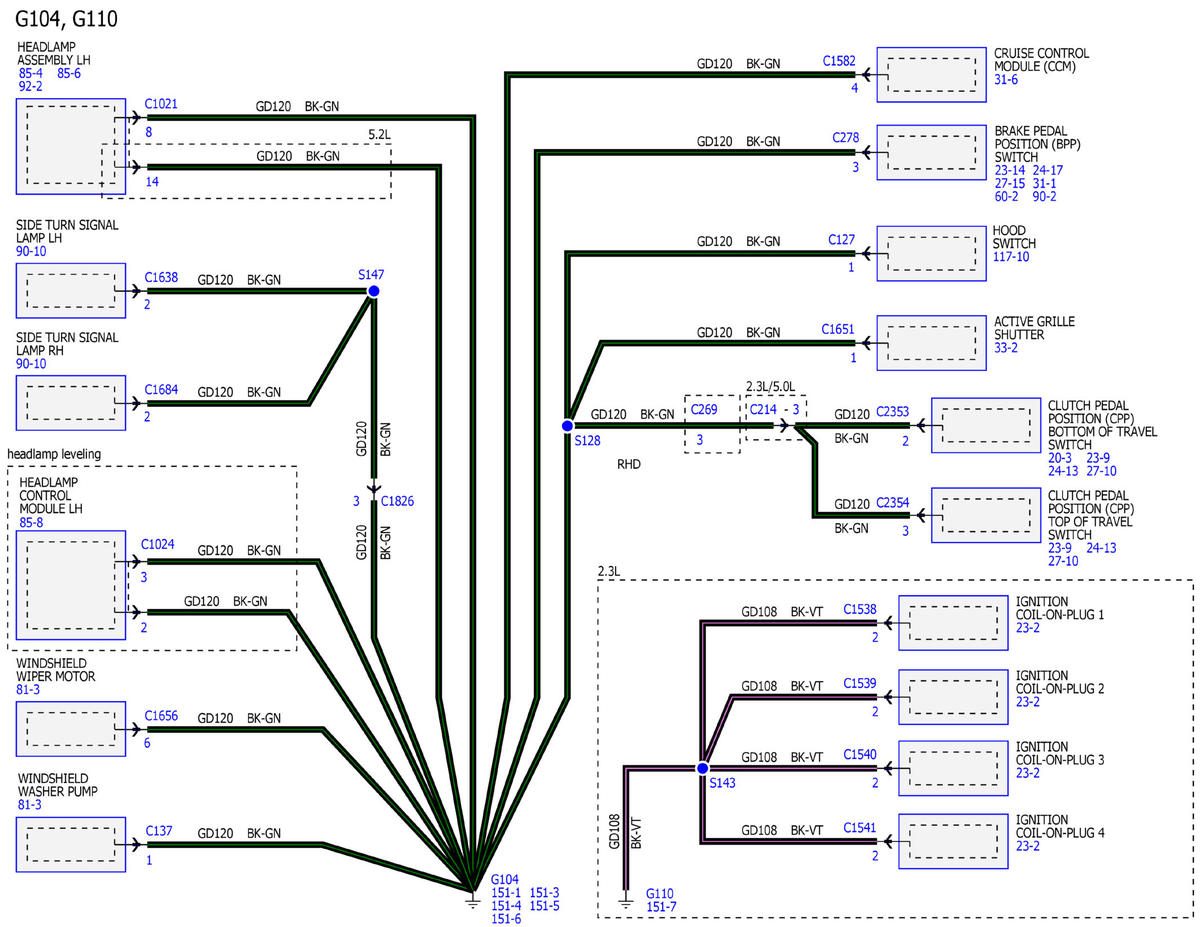Open the C2354 connector link
The width and height of the screenshot is (1200, 927).
pyautogui.click(x=893, y=501)
